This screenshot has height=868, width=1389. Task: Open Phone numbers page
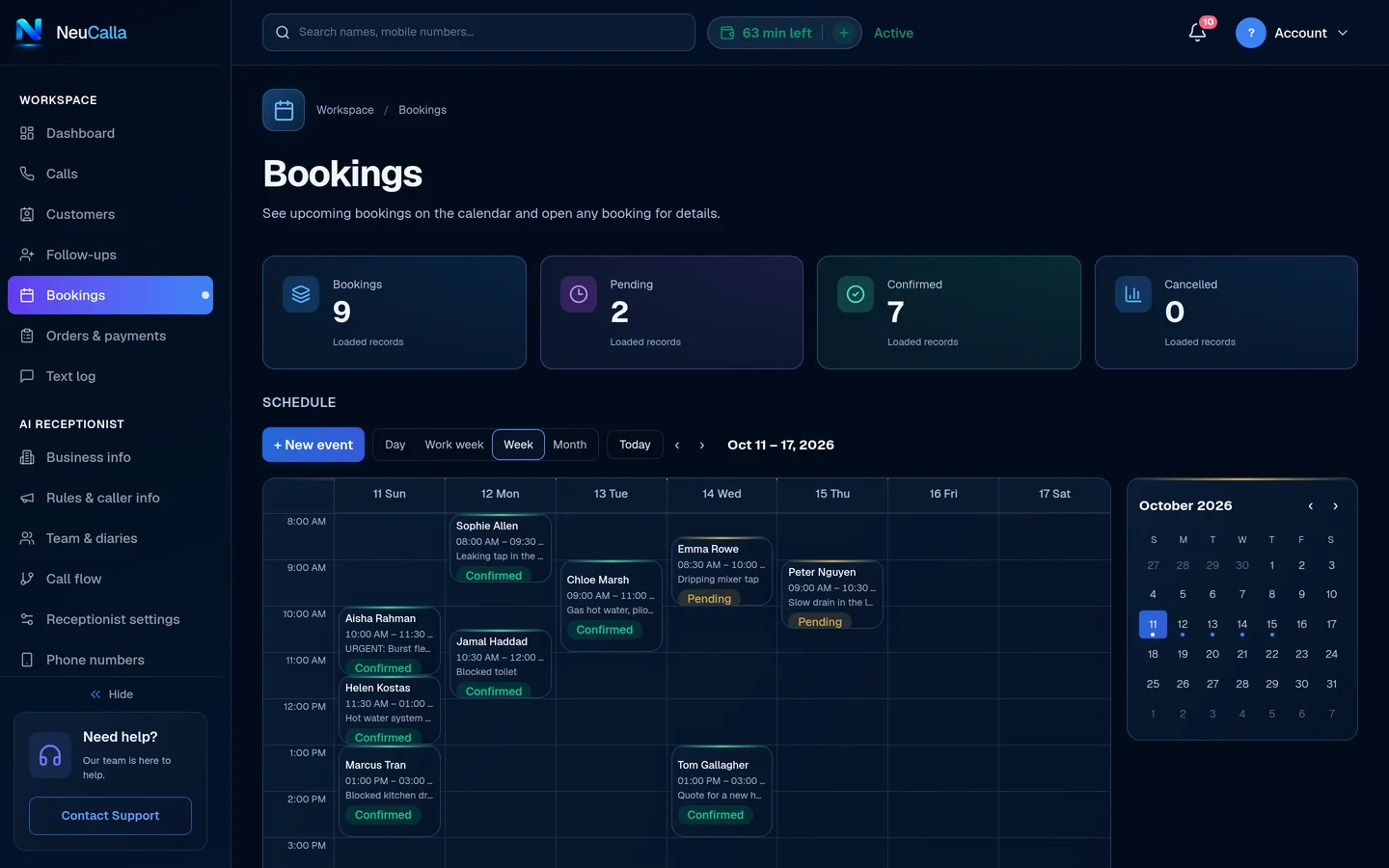click(110, 660)
